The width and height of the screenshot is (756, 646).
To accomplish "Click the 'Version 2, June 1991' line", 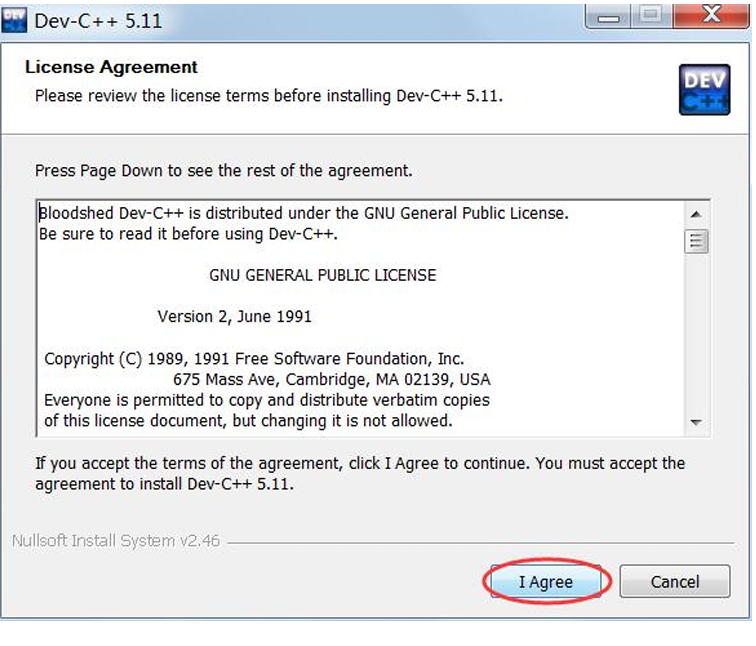I will tap(234, 316).
